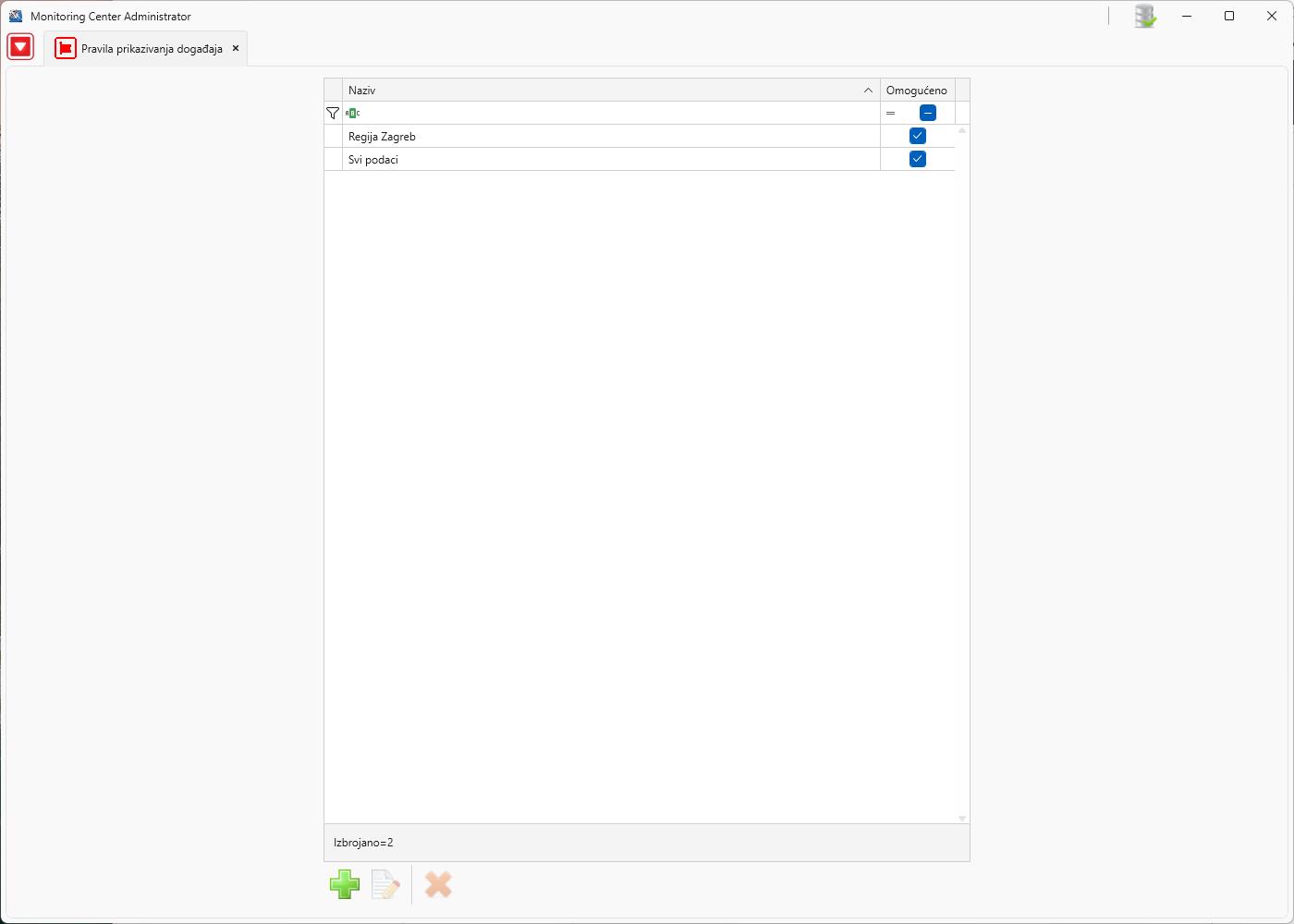The width and height of the screenshot is (1294, 924).
Task: Open the red main application menu
Action: (20, 46)
